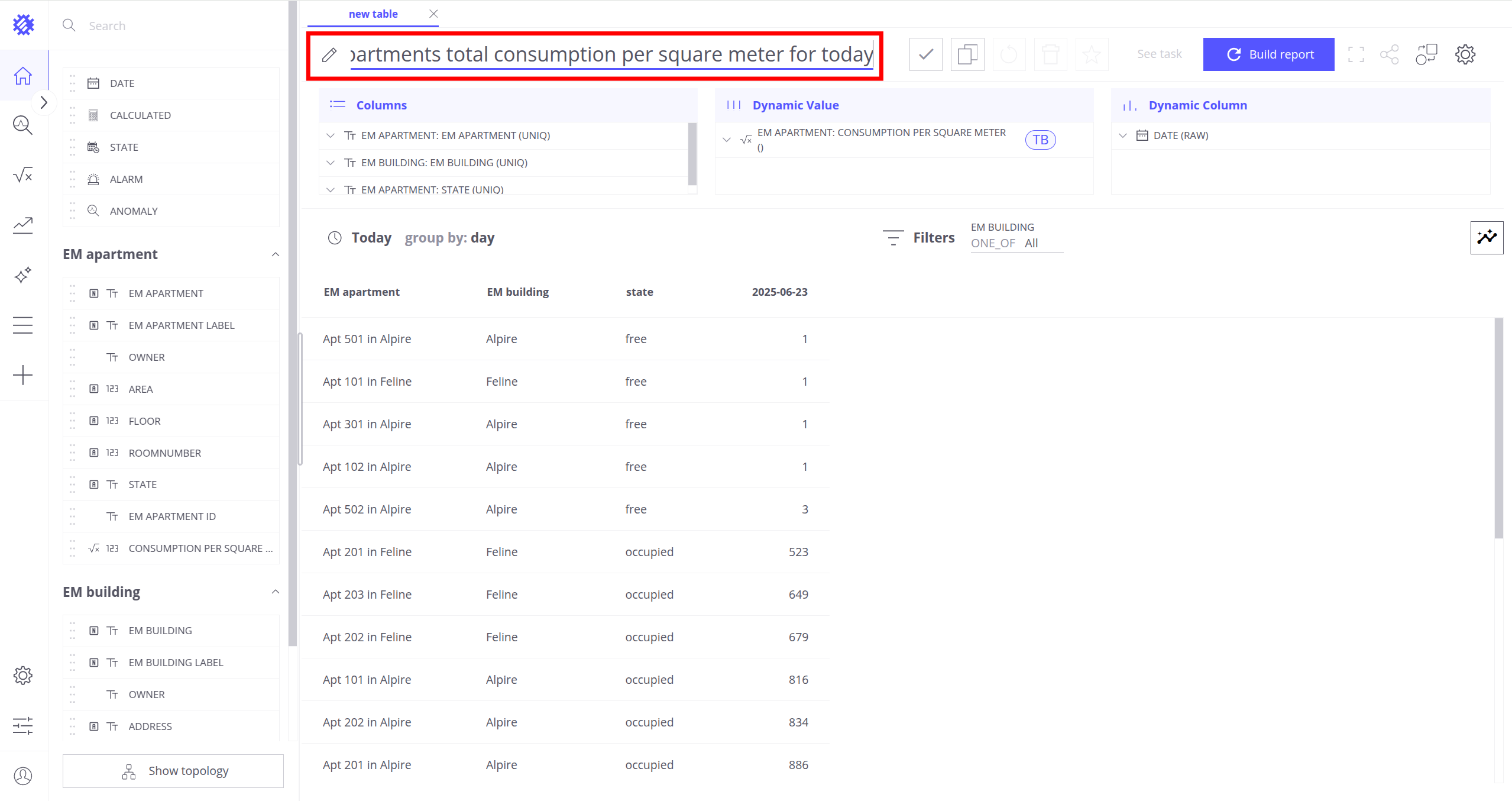Click the Show topology button
1512x801 pixels.
173,771
